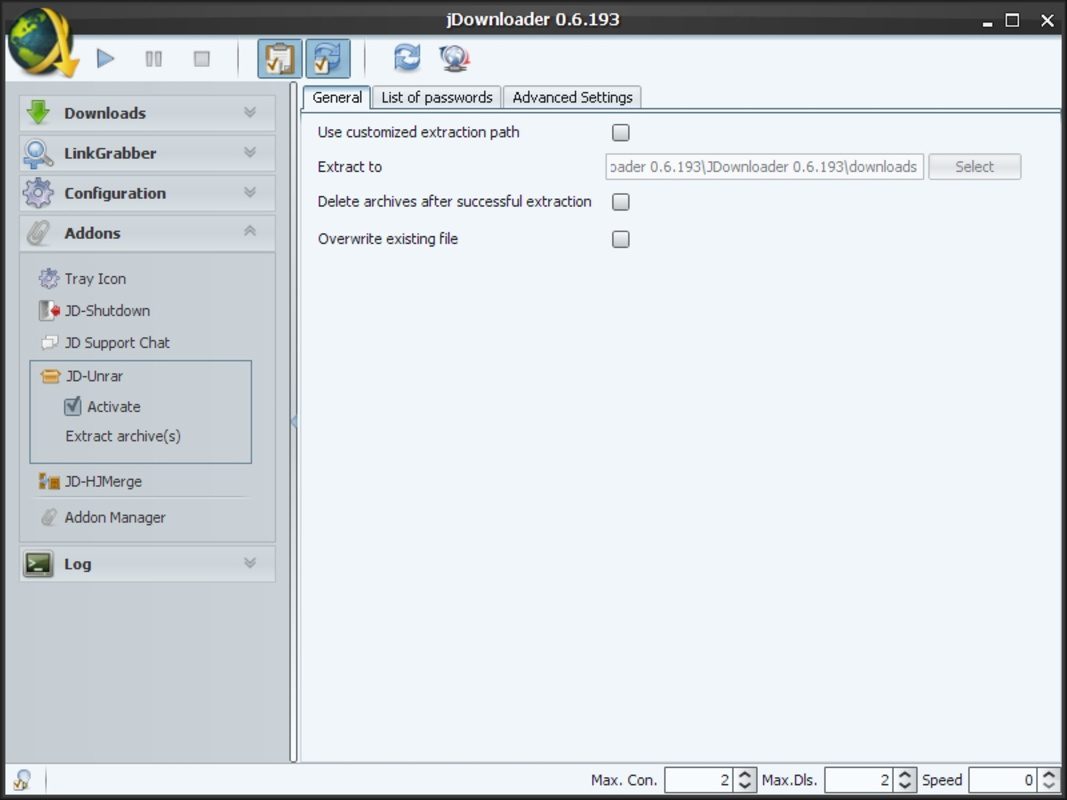1067x800 pixels.
Task: Expand the Downloads section
Action: (250, 113)
